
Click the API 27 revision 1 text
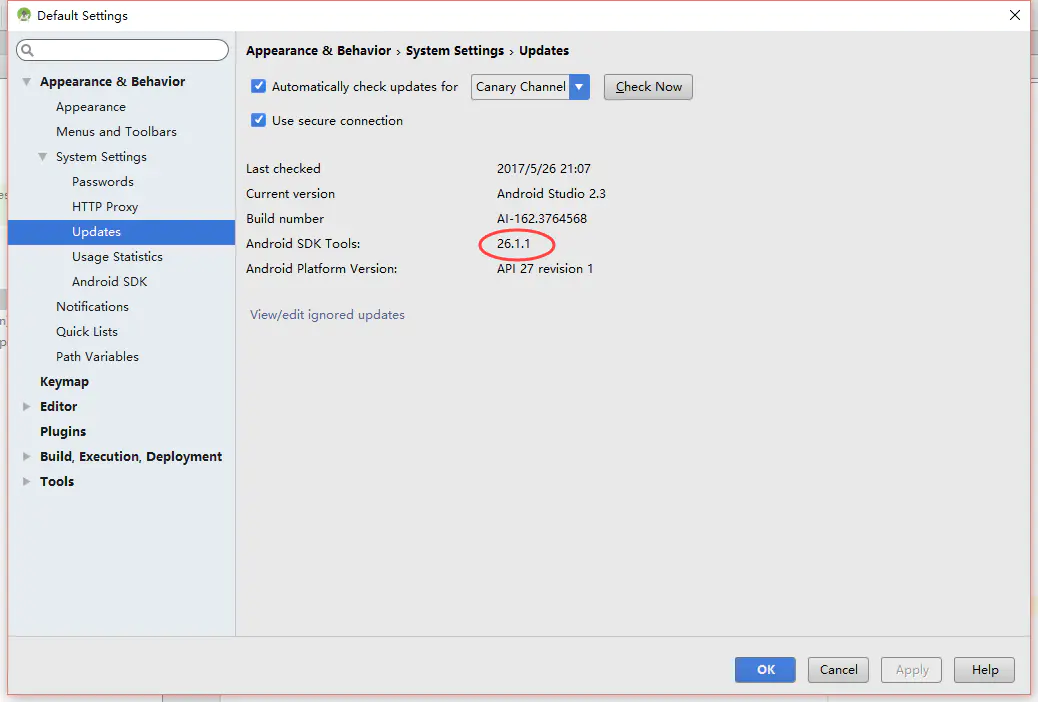click(545, 269)
